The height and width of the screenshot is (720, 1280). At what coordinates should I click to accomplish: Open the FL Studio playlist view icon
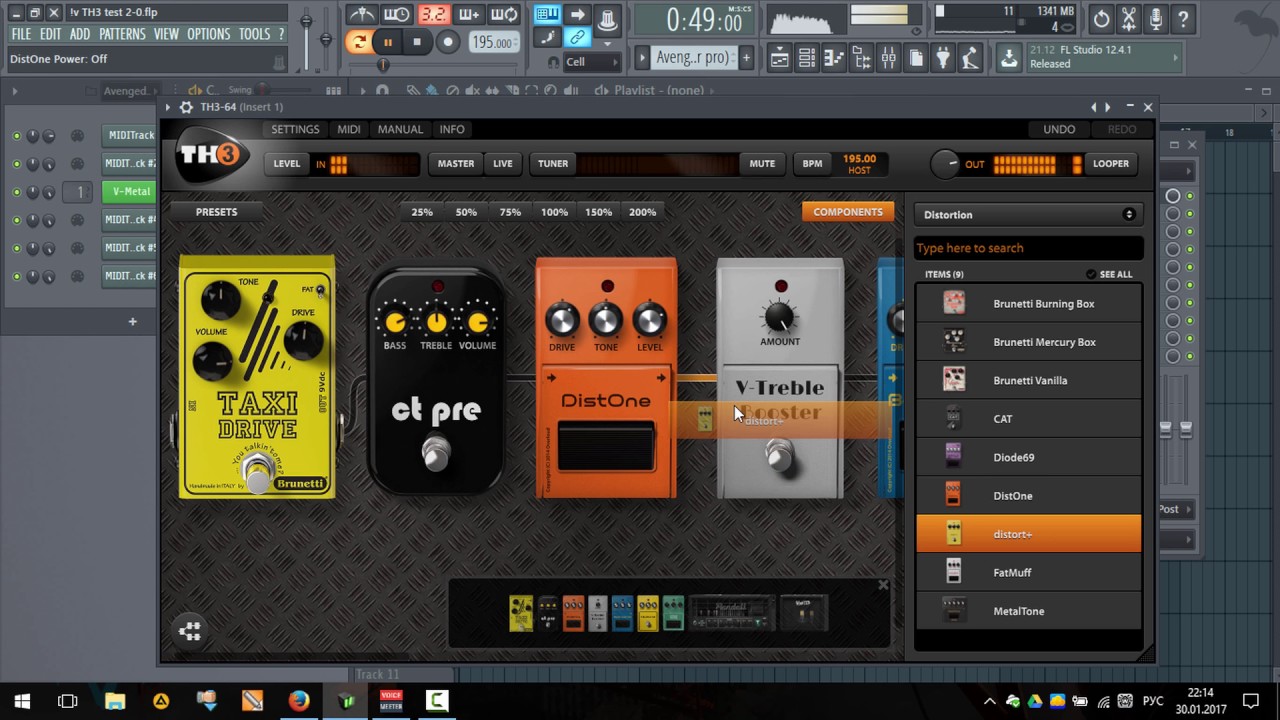pyautogui.click(x=778, y=59)
